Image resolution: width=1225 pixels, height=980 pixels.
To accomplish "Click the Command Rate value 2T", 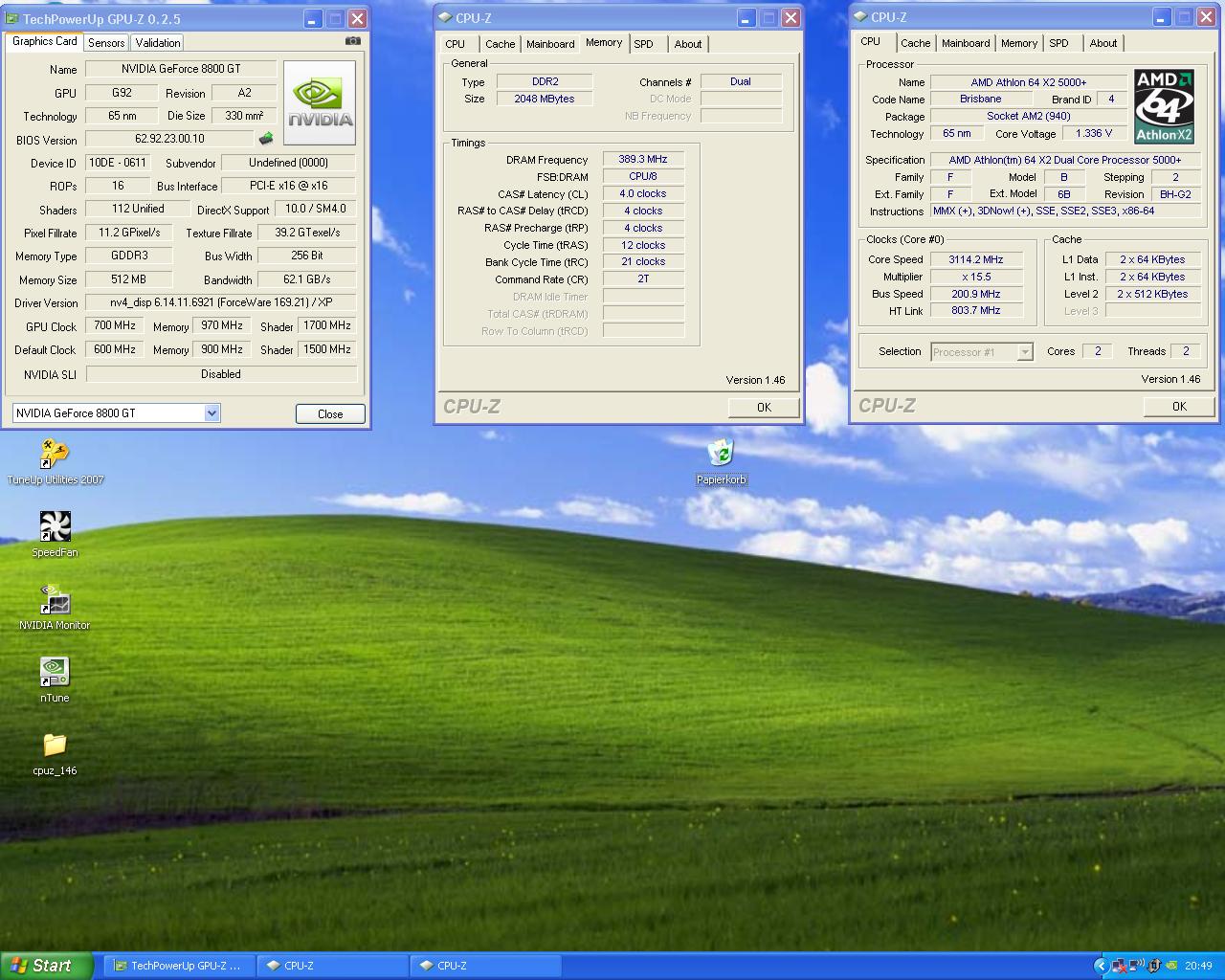I will point(643,279).
